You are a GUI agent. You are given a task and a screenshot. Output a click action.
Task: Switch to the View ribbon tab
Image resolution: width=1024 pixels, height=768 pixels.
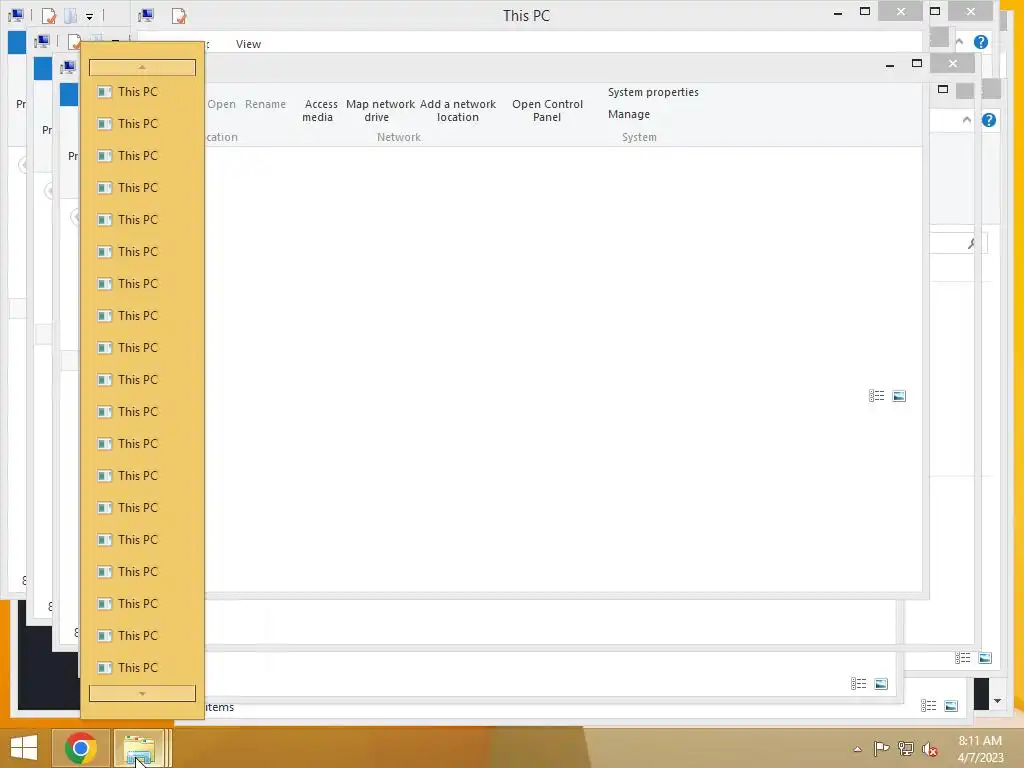coord(248,44)
